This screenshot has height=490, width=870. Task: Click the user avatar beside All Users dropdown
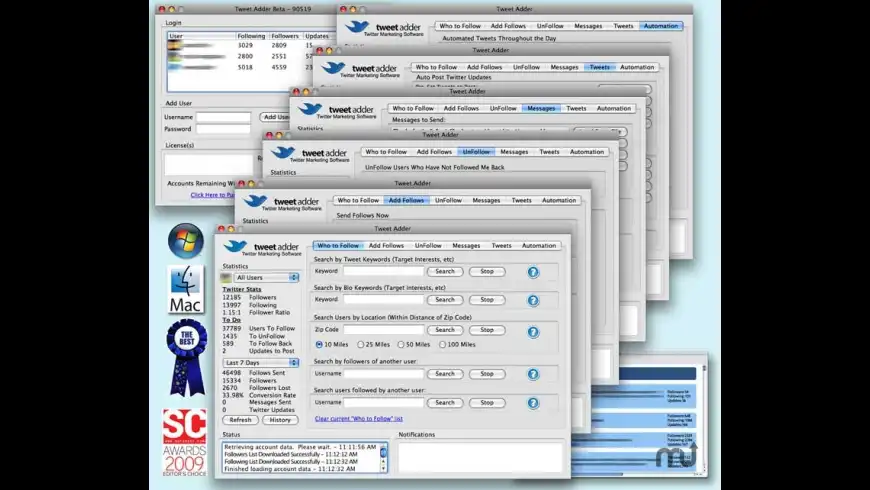(226, 277)
